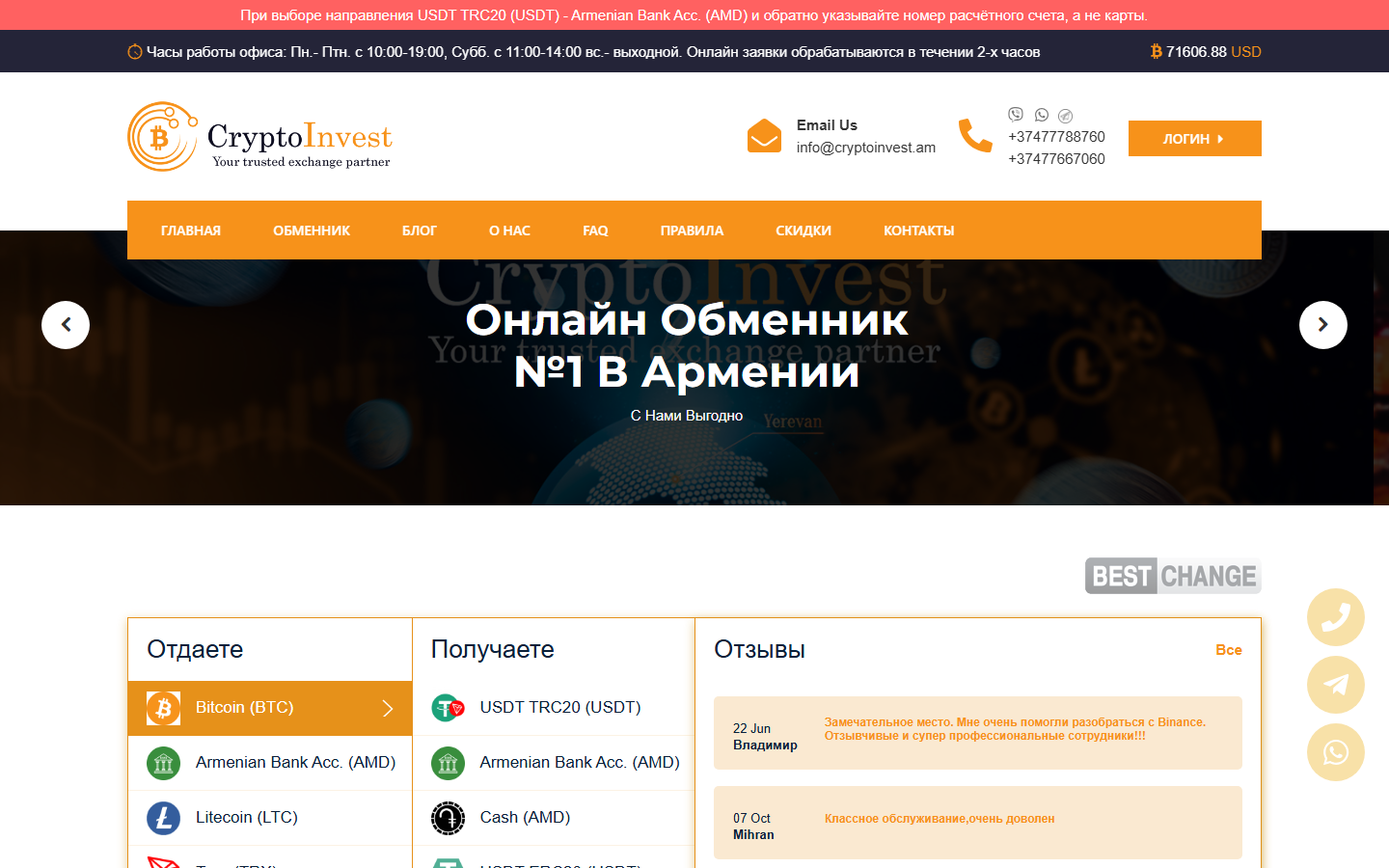Open the ГЛАВНАЯ menu item
Viewport: 1389px width, 868px height.
pyautogui.click(x=191, y=231)
